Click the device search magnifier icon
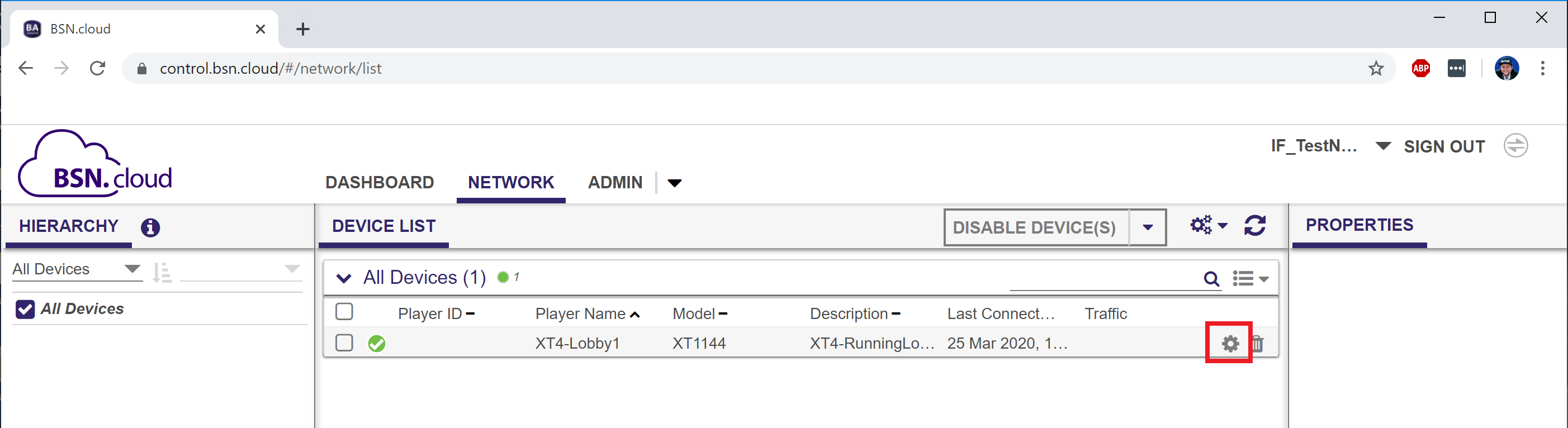 1211,279
